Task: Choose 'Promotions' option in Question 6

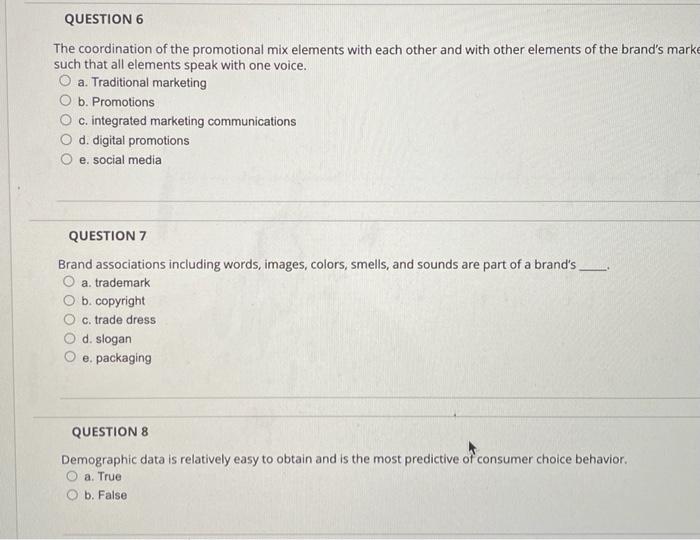Action: click(x=66, y=100)
